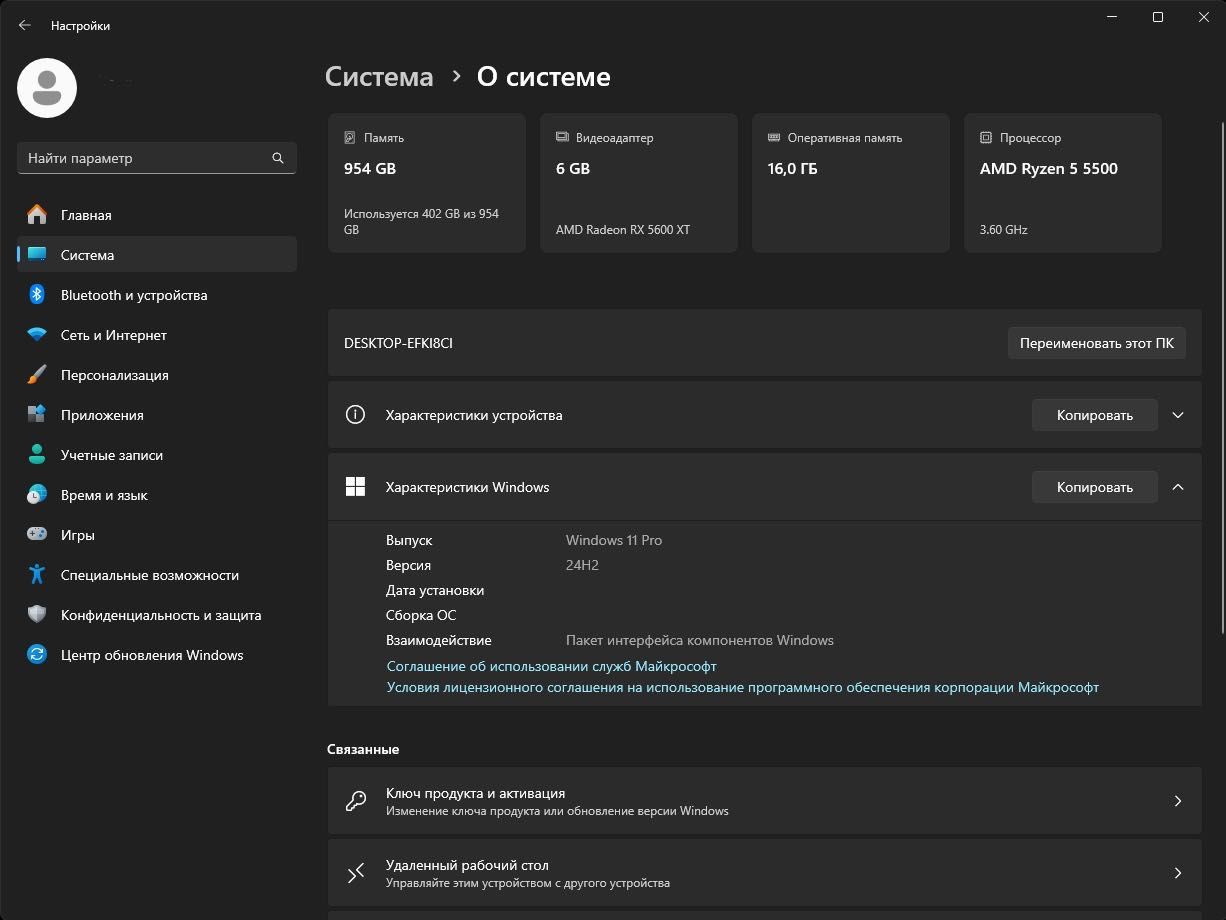Click the Система breadcrumb link

(380, 77)
